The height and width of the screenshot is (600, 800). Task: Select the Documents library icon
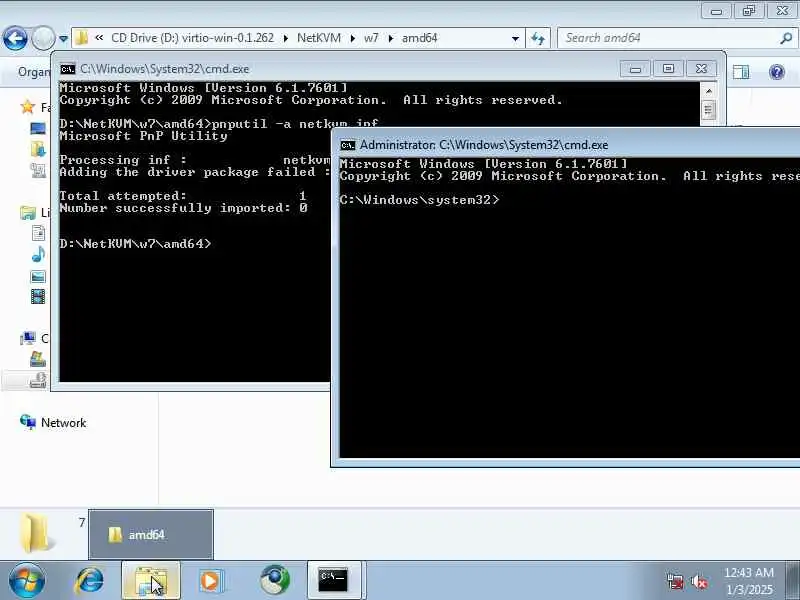pos(38,233)
